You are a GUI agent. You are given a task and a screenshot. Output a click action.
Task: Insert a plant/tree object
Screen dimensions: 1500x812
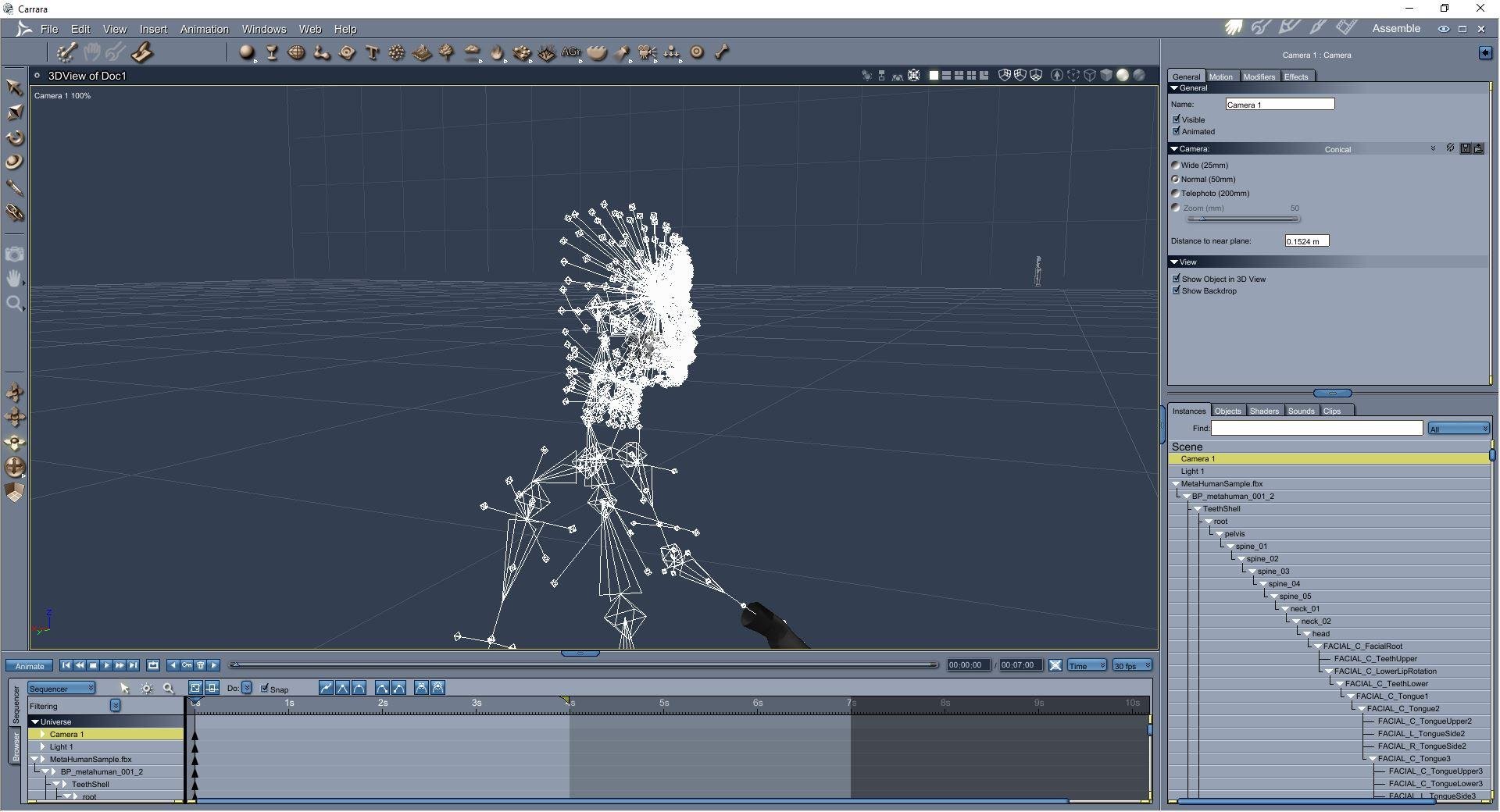point(447,52)
